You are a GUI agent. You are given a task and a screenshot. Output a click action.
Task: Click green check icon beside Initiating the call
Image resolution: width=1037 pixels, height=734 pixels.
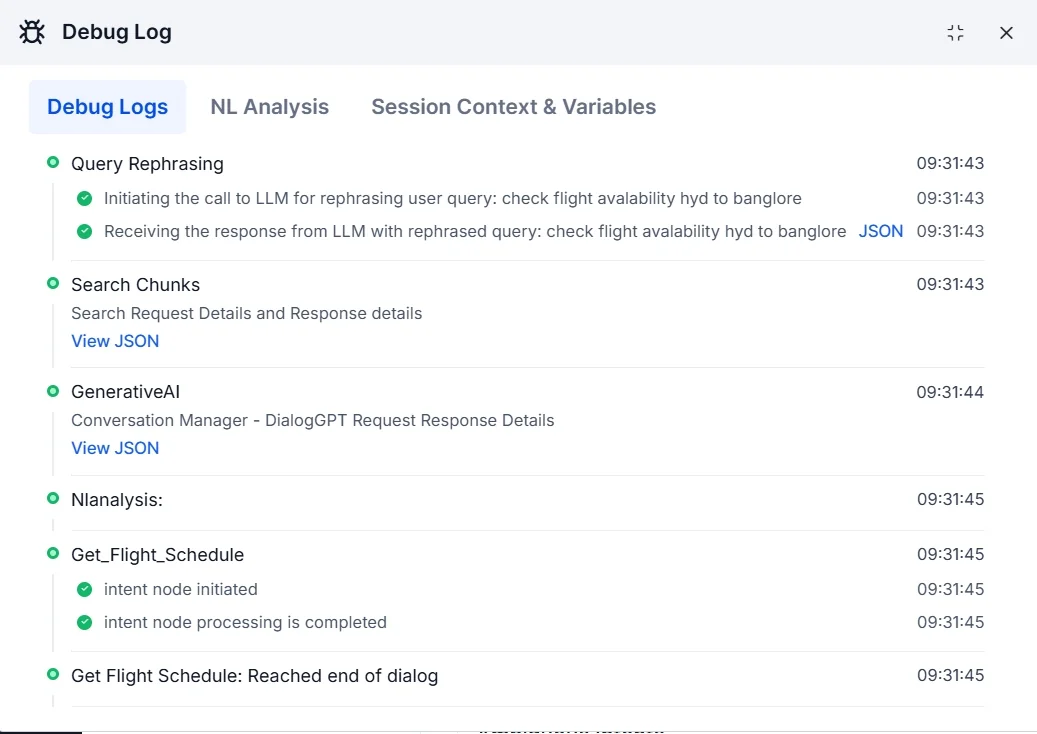click(x=85, y=198)
